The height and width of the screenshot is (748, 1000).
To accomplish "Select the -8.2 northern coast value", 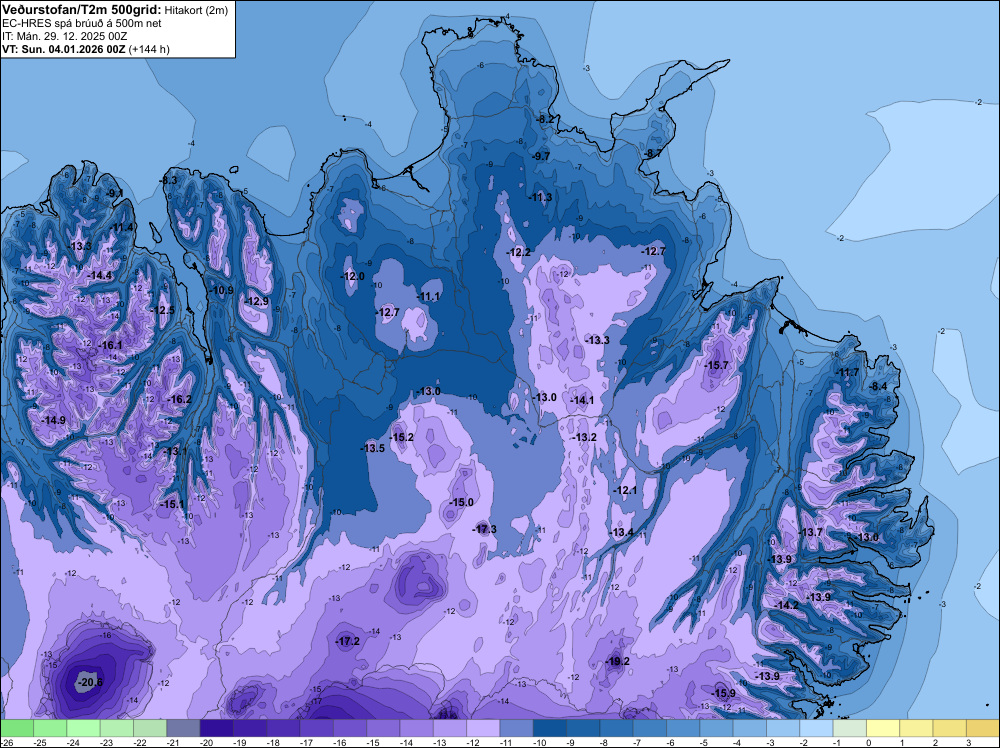I will tap(545, 120).
